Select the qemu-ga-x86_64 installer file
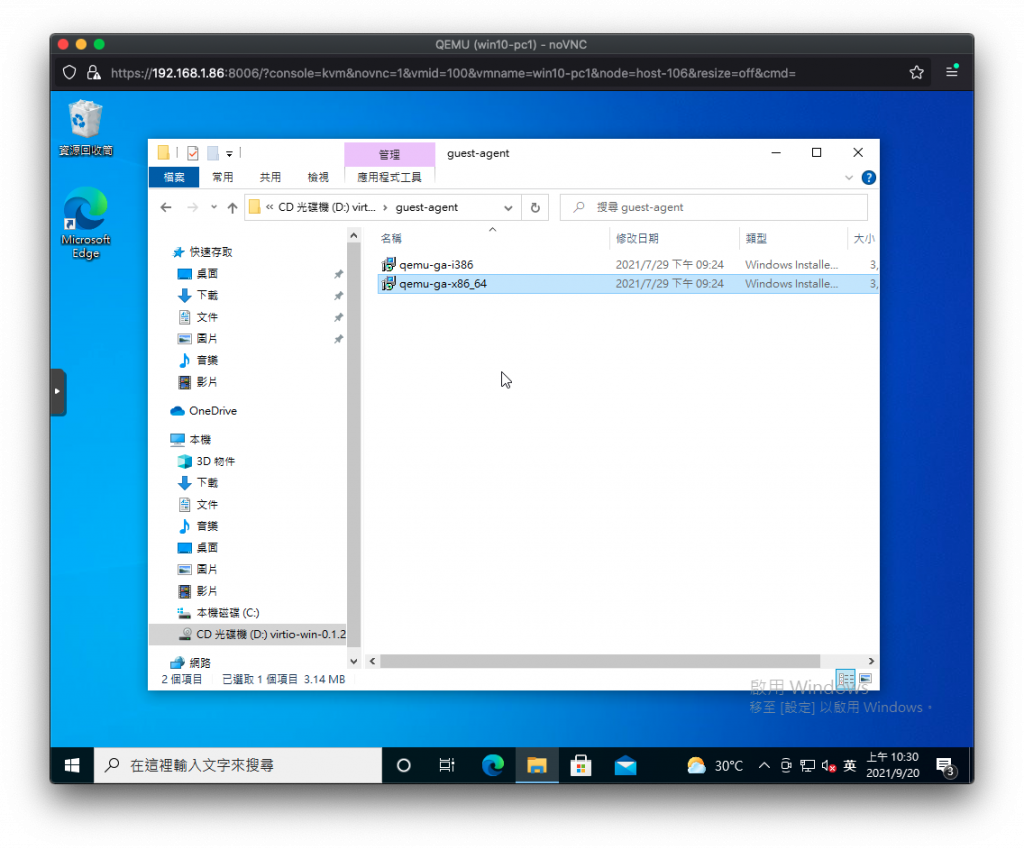 pyautogui.click(x=442, y=284)
